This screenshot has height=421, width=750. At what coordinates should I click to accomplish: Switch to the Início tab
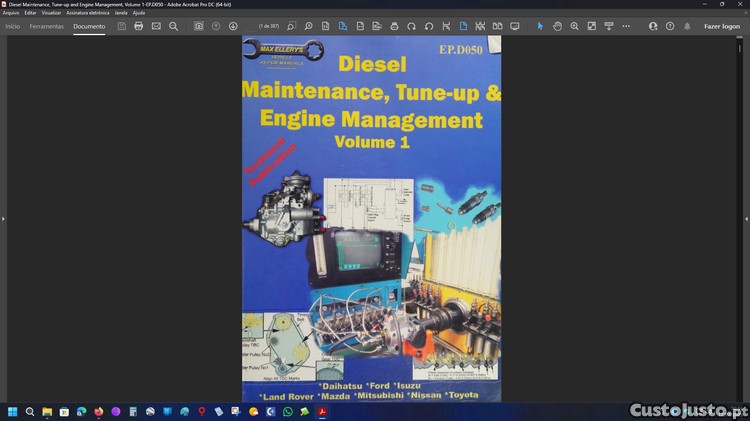(12, 26)
